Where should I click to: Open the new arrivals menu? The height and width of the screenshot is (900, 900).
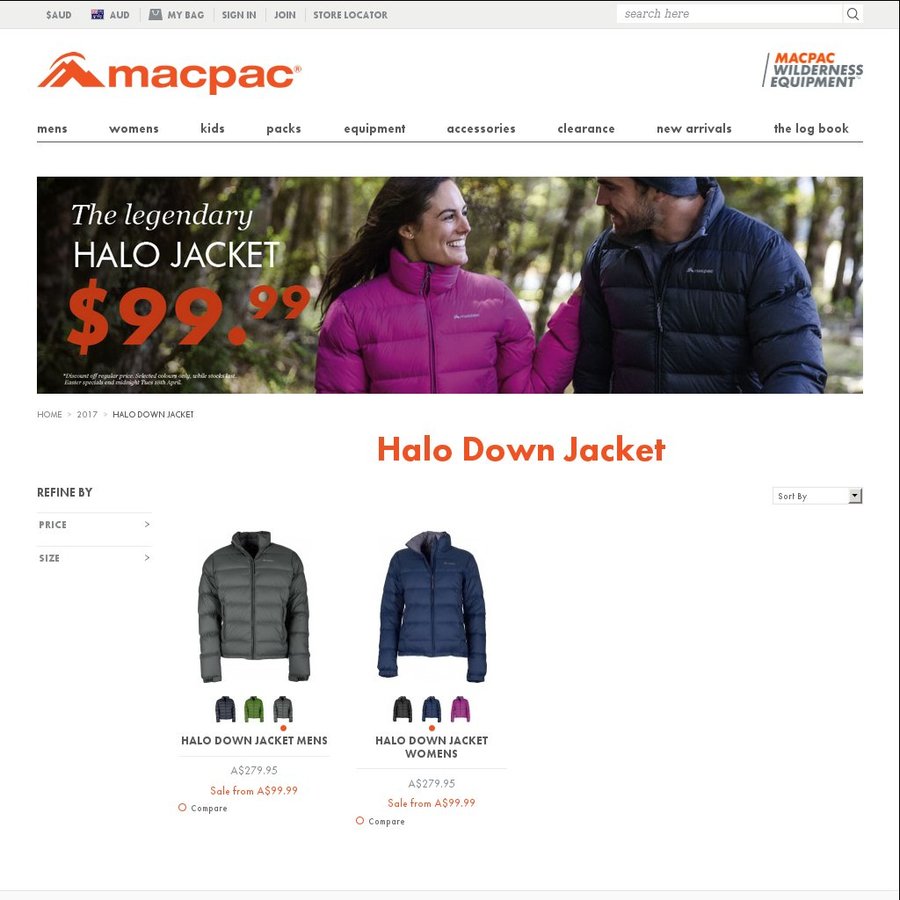(694, 129)
